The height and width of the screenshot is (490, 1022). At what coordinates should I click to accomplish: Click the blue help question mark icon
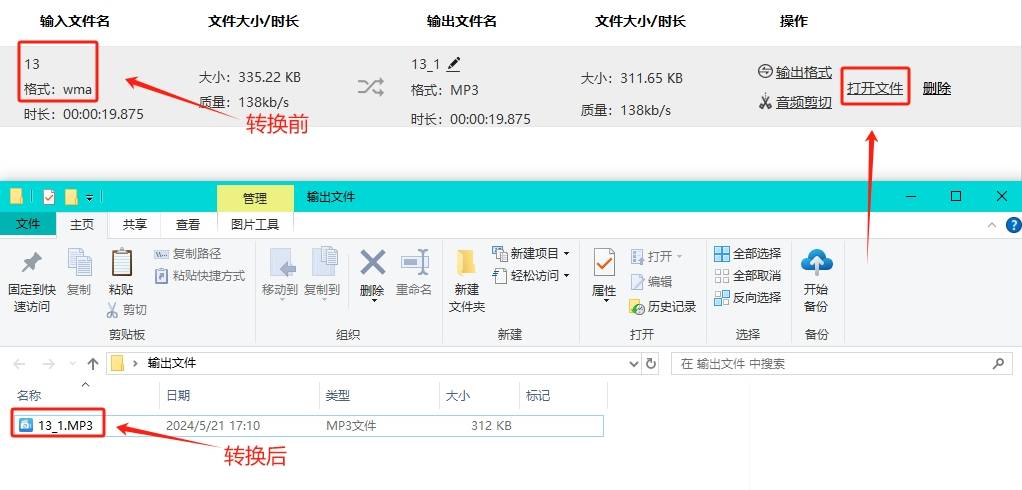point(1014,225)
